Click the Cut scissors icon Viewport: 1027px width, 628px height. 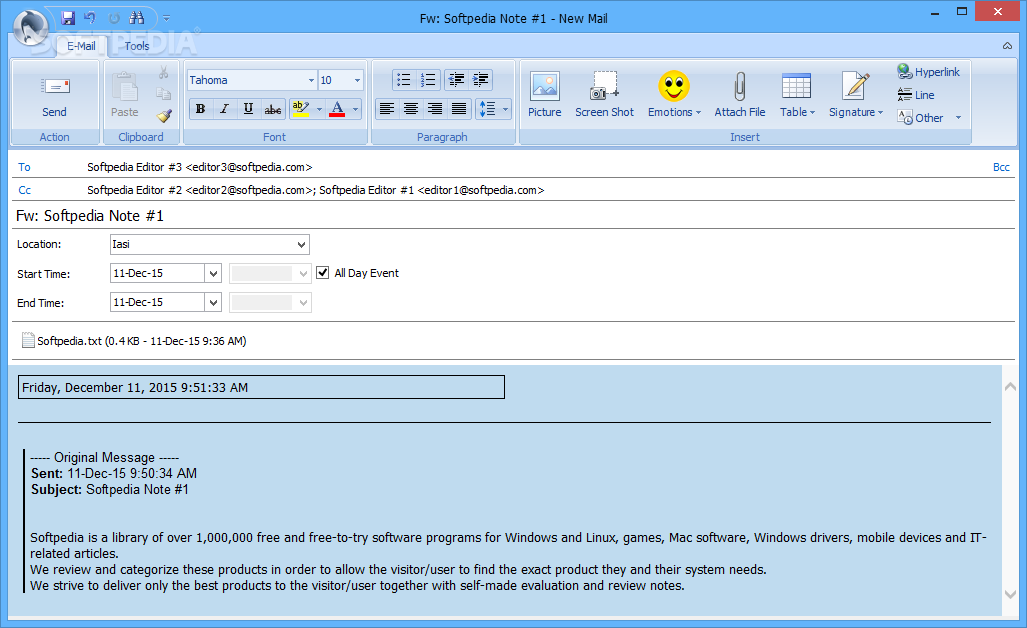click(164, 72)
